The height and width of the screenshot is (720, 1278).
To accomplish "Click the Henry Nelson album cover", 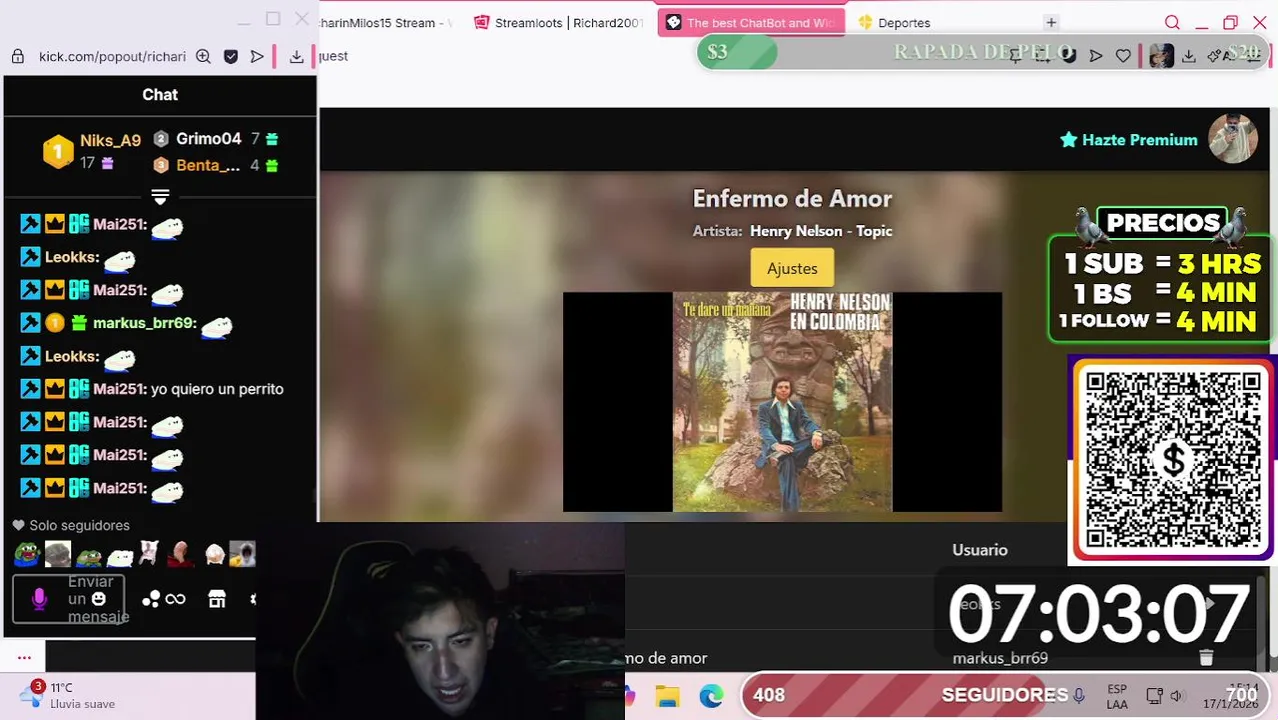I will [782, 402].
